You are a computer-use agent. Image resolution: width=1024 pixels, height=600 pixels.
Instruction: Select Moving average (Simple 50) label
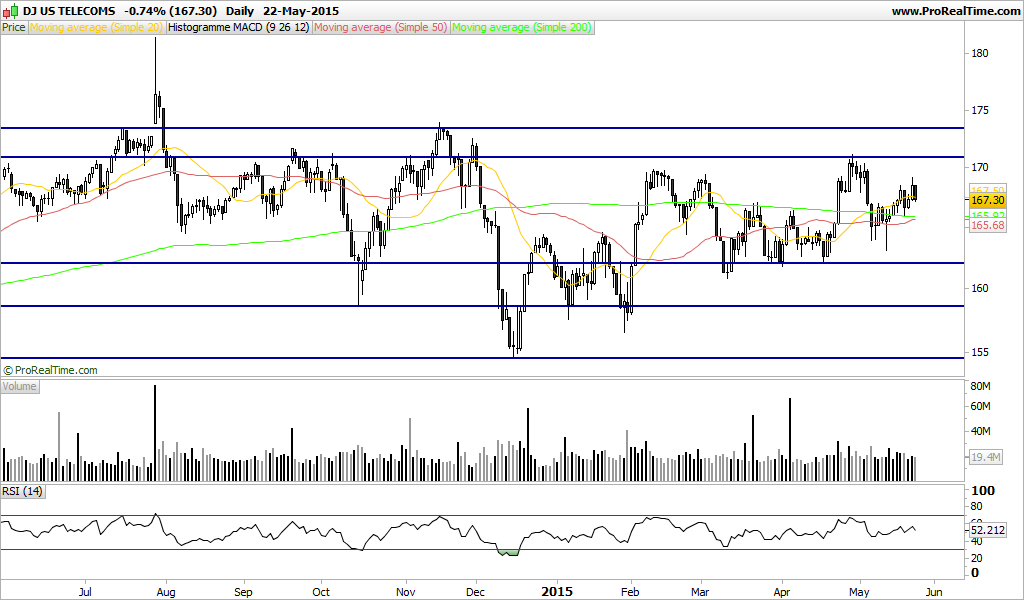[381, 27]
